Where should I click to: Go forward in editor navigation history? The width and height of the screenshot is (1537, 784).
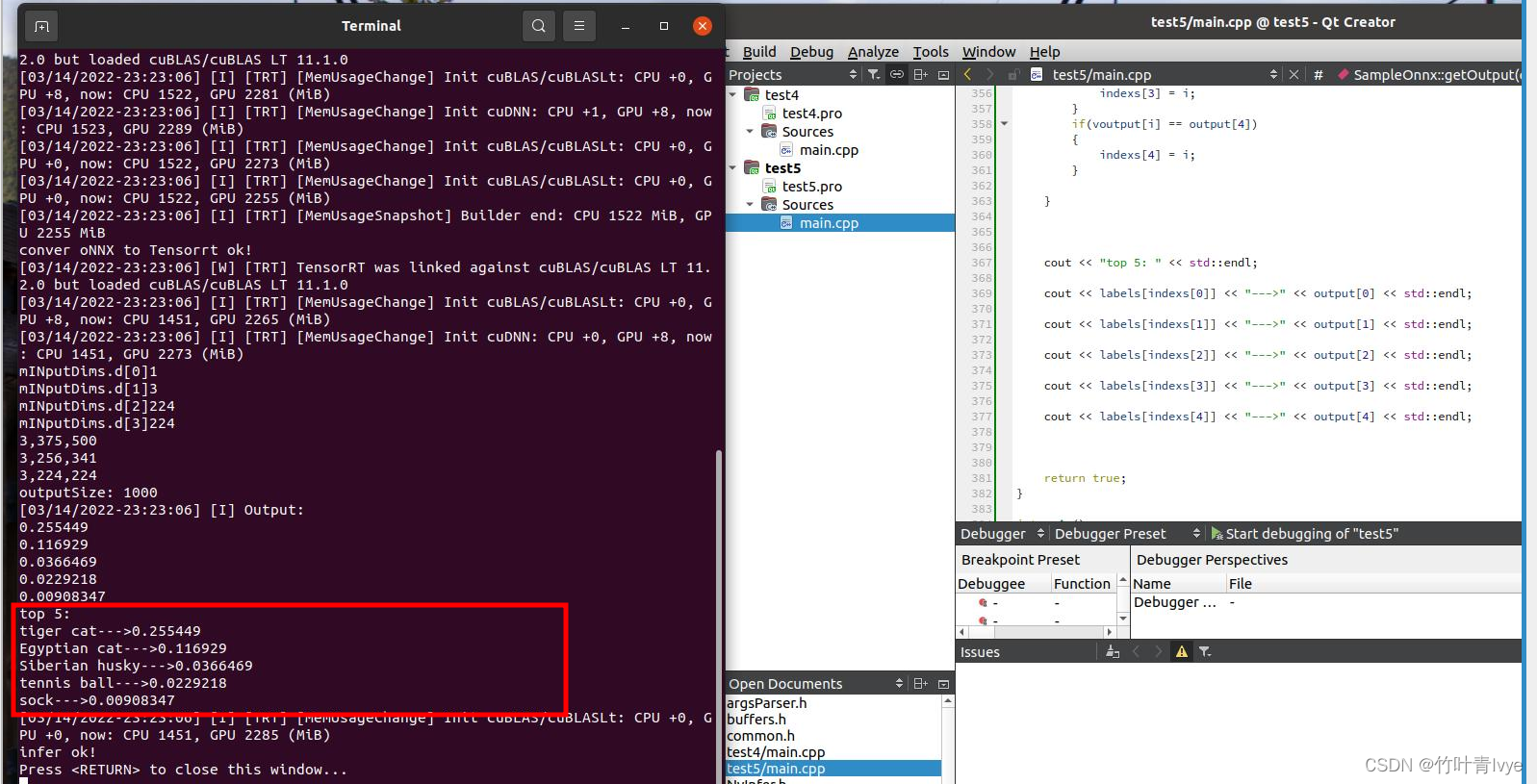[989, 74]
